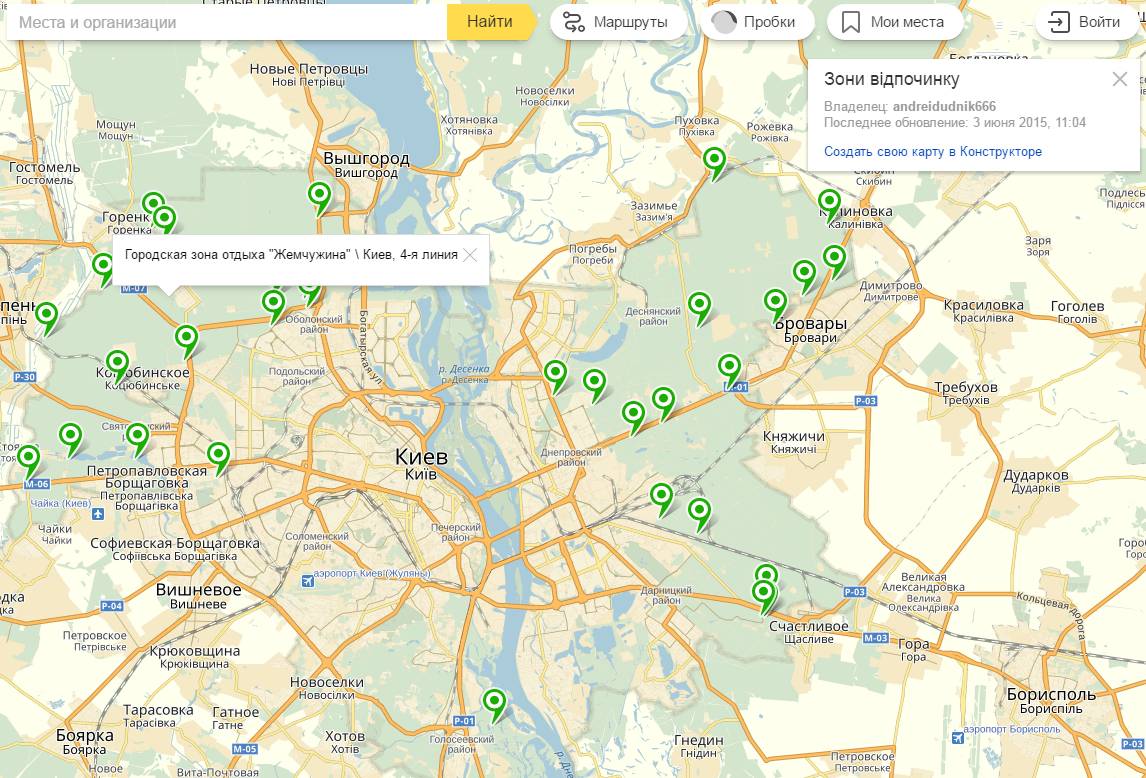Click the Места и организации search field
Screen dimensions: 1146x778
click(x=225, y=22)
